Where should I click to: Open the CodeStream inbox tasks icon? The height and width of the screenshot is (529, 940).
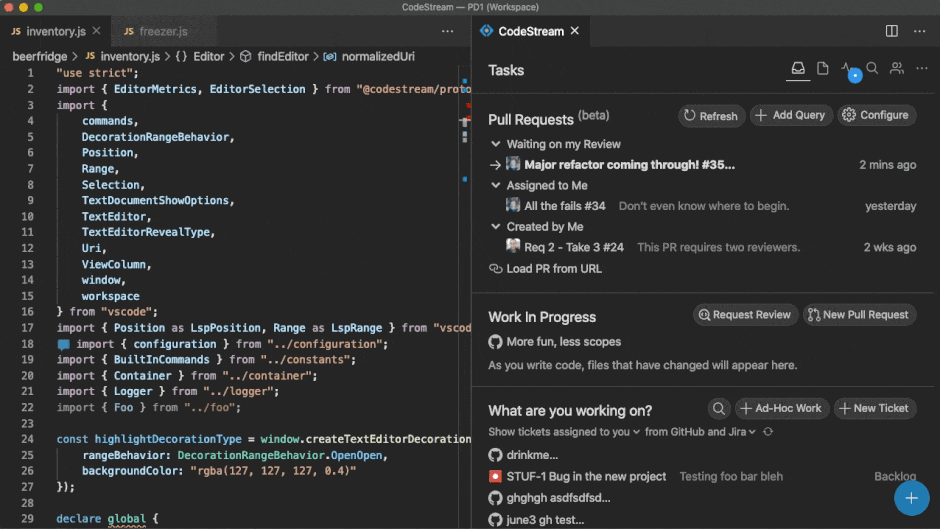798,68
